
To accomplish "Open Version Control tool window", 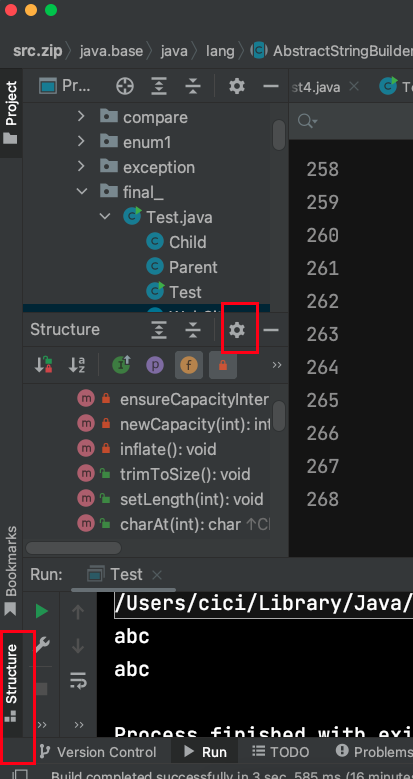I will pos(97,752).
